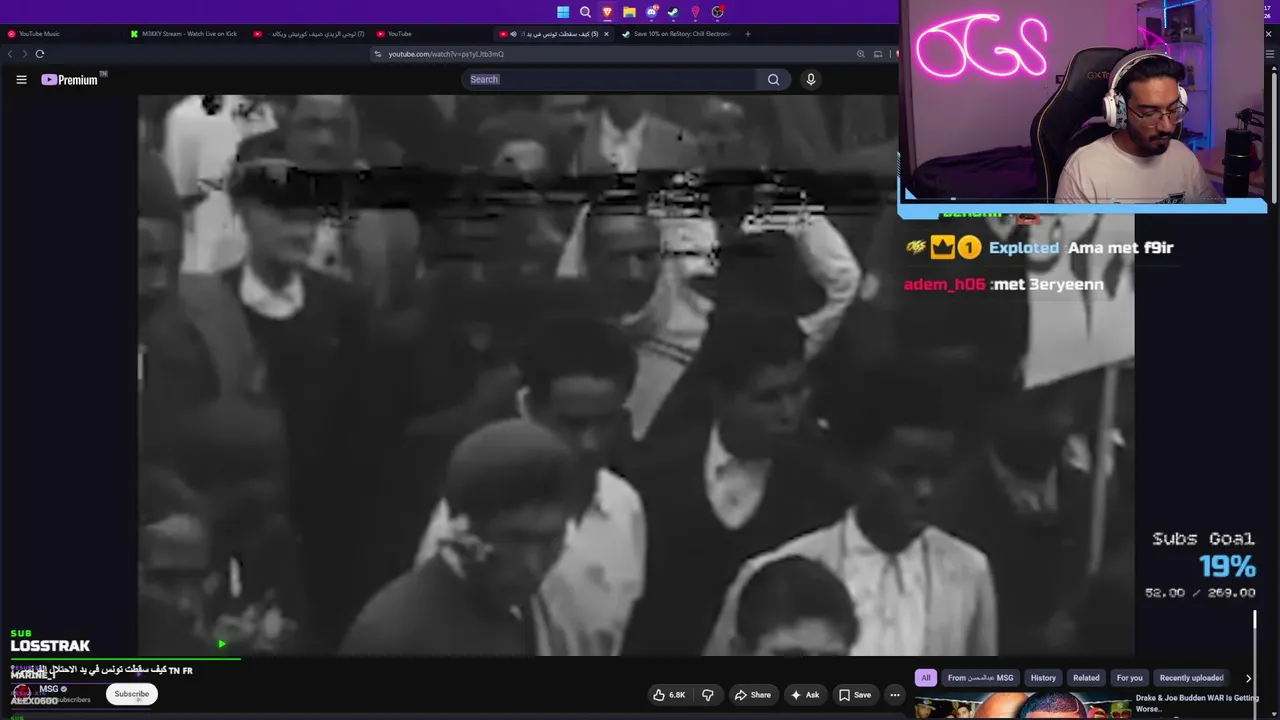Subscribe to the MSG channel
This screenshot has width=1280, height=720.
coord(131,694)
